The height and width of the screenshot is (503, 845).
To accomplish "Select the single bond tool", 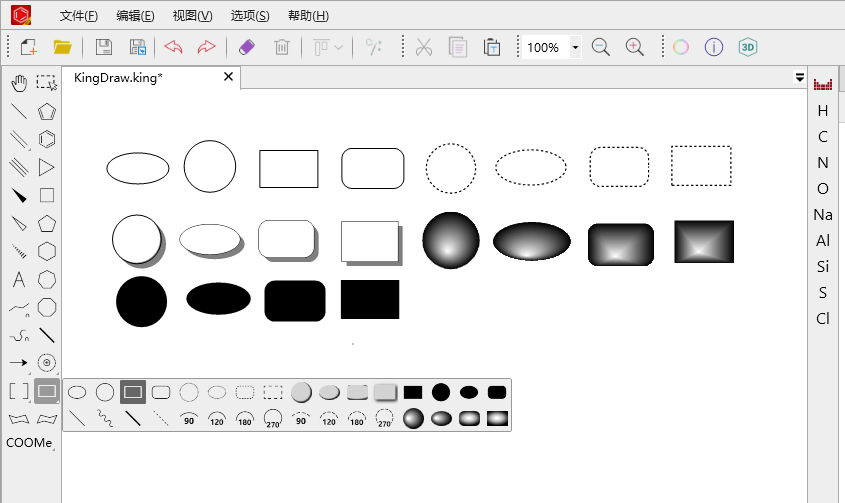I will 19,111.
